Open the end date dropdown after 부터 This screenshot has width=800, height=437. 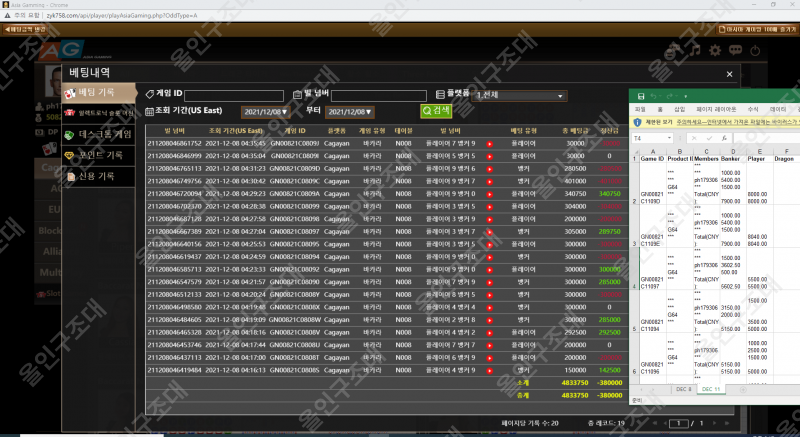pyautogui.click(x=349, y=112)
